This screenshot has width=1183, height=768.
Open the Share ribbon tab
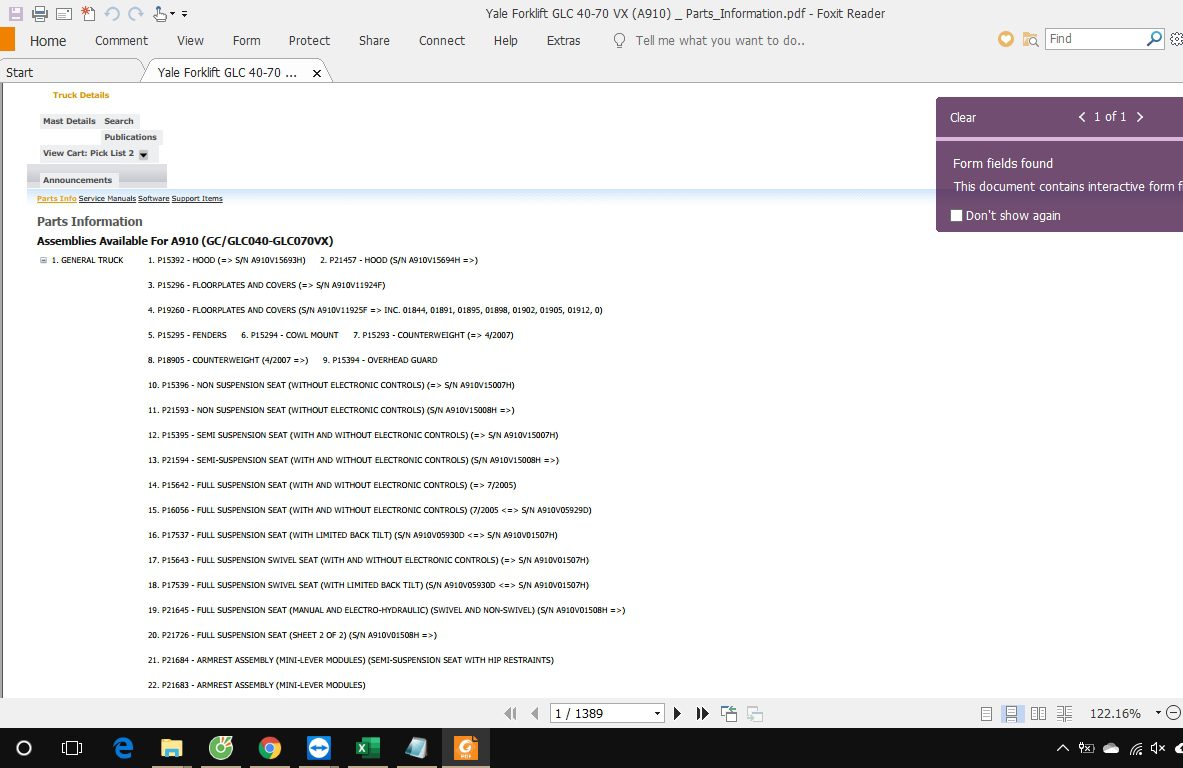tap(374, 41)
